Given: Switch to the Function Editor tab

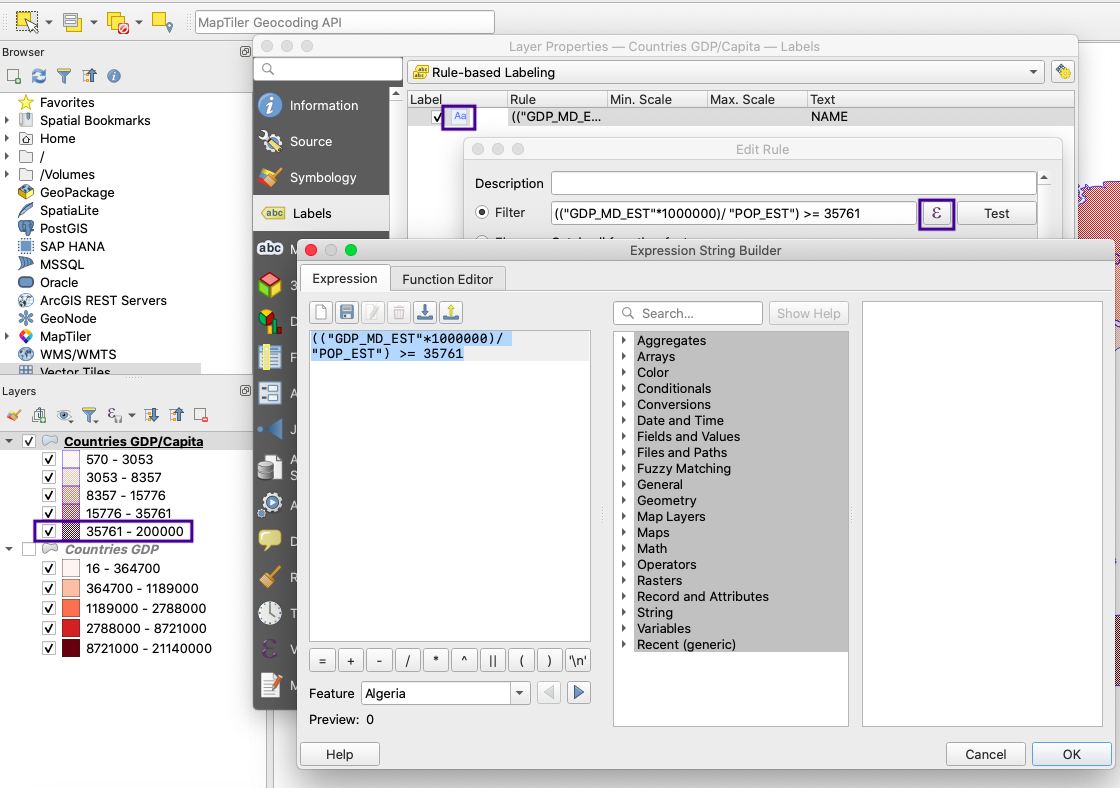Looking at the screenshot, I should point(447,279).
